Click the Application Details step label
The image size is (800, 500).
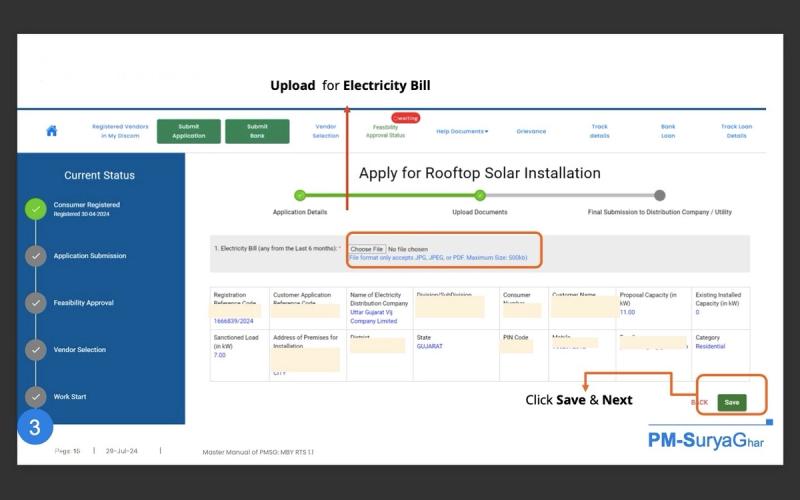[x=300, y=212]
